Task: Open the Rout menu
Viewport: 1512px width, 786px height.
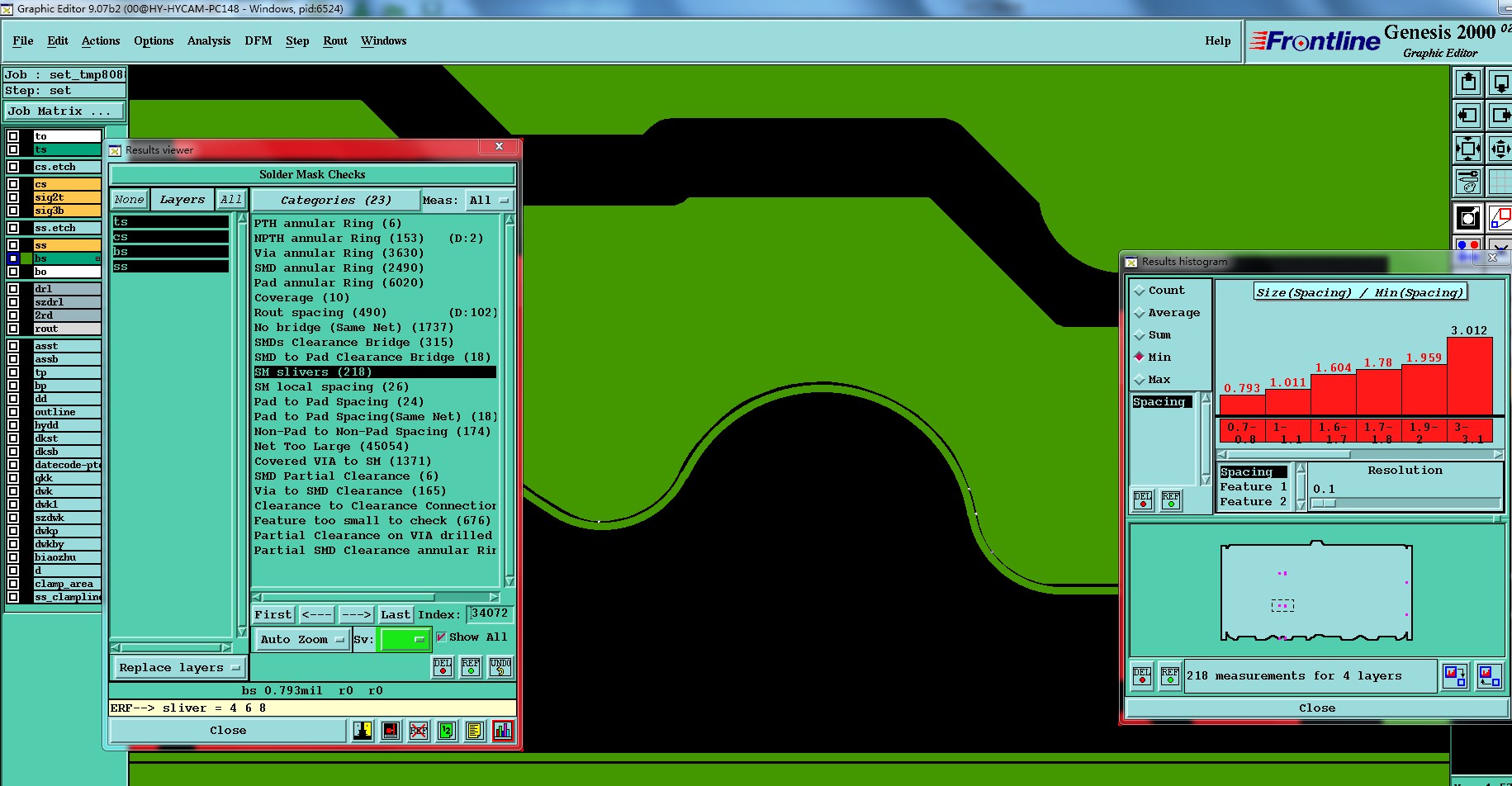Action: [335, 40]
